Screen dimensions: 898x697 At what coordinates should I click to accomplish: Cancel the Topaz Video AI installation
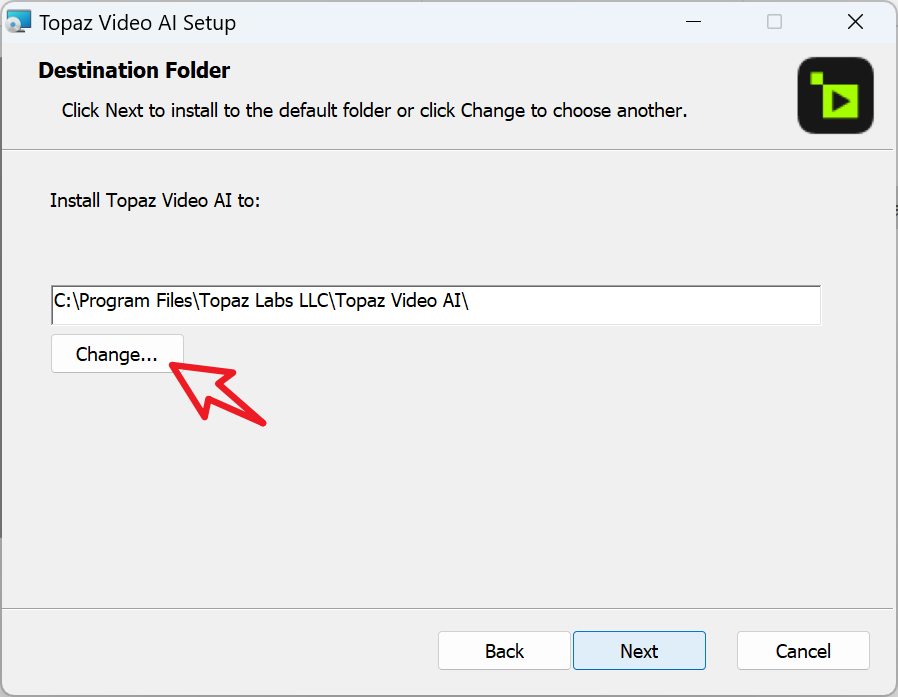tap(803, 651)
